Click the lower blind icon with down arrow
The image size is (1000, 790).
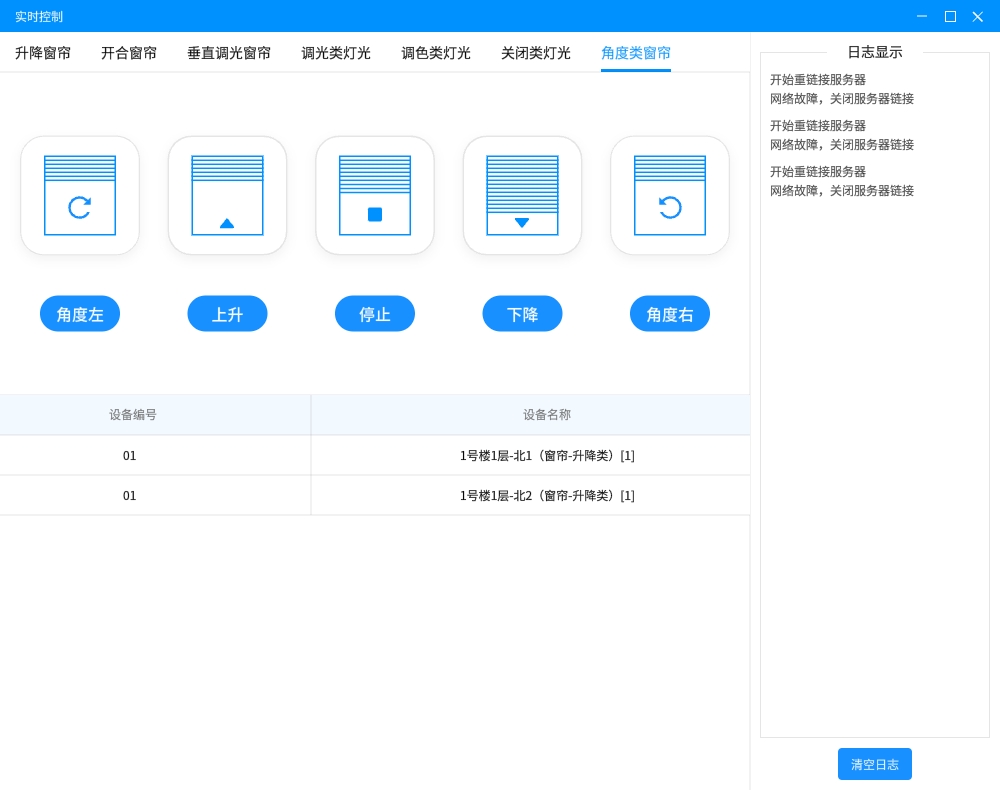522,196
